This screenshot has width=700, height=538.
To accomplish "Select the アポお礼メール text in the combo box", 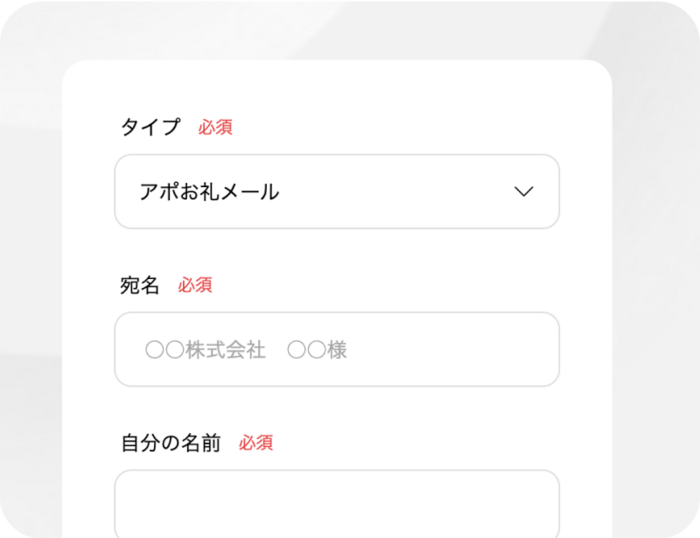I will pos(209,192).
